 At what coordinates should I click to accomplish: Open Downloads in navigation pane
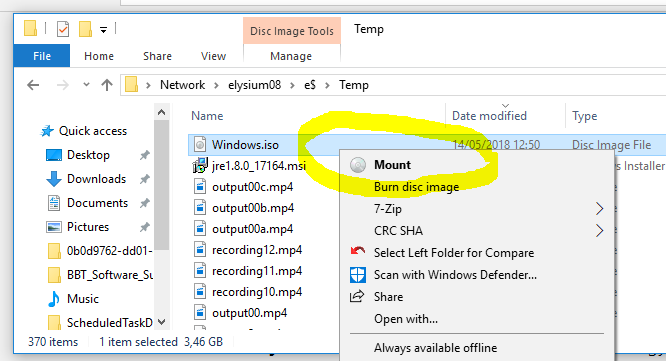click(96, 179)
